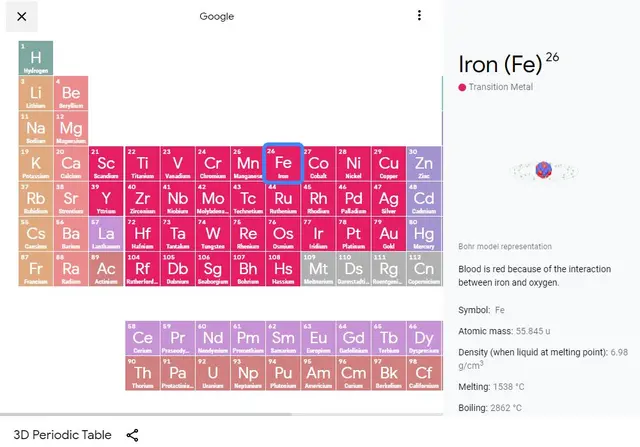640x447 pixels.
Task: Pick the Gold (Au) element tile
Action: pyautogui.click(x=388, y=234)
